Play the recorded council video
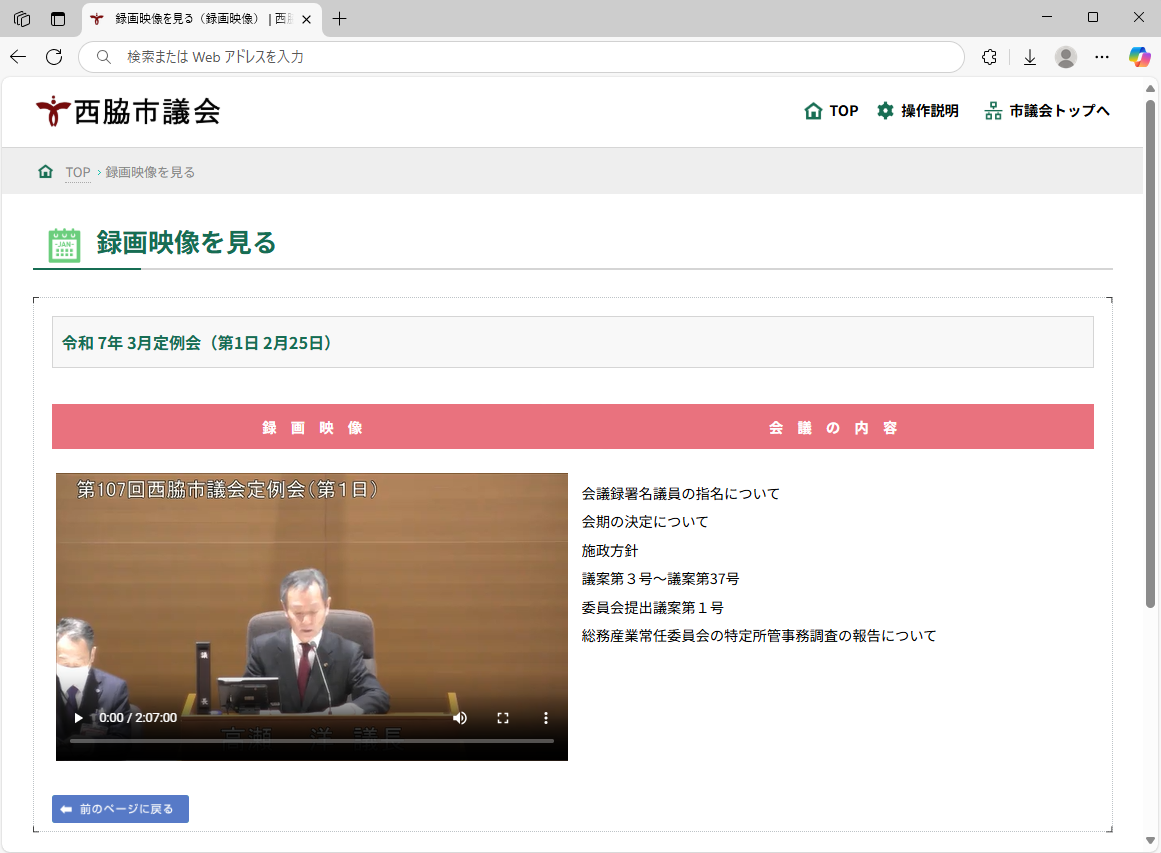Image resolution: width=1161 pixels, height=853 pixels. 78,717
